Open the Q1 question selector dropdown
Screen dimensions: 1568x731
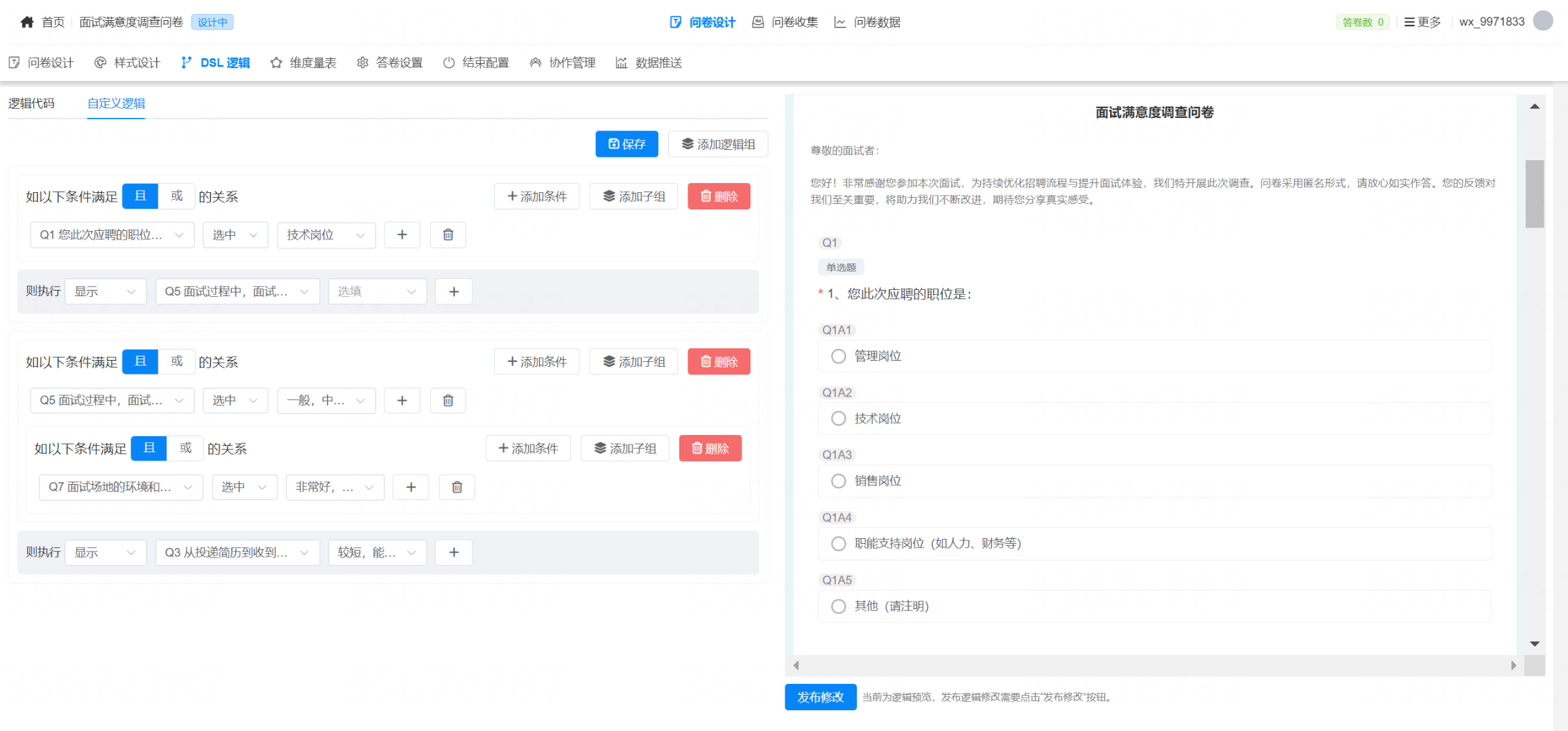112,234
